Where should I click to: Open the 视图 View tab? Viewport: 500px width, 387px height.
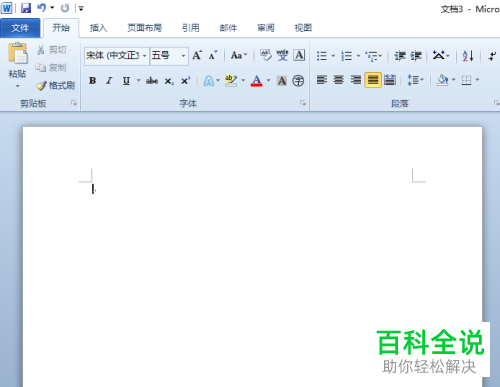tap(303, 28)
